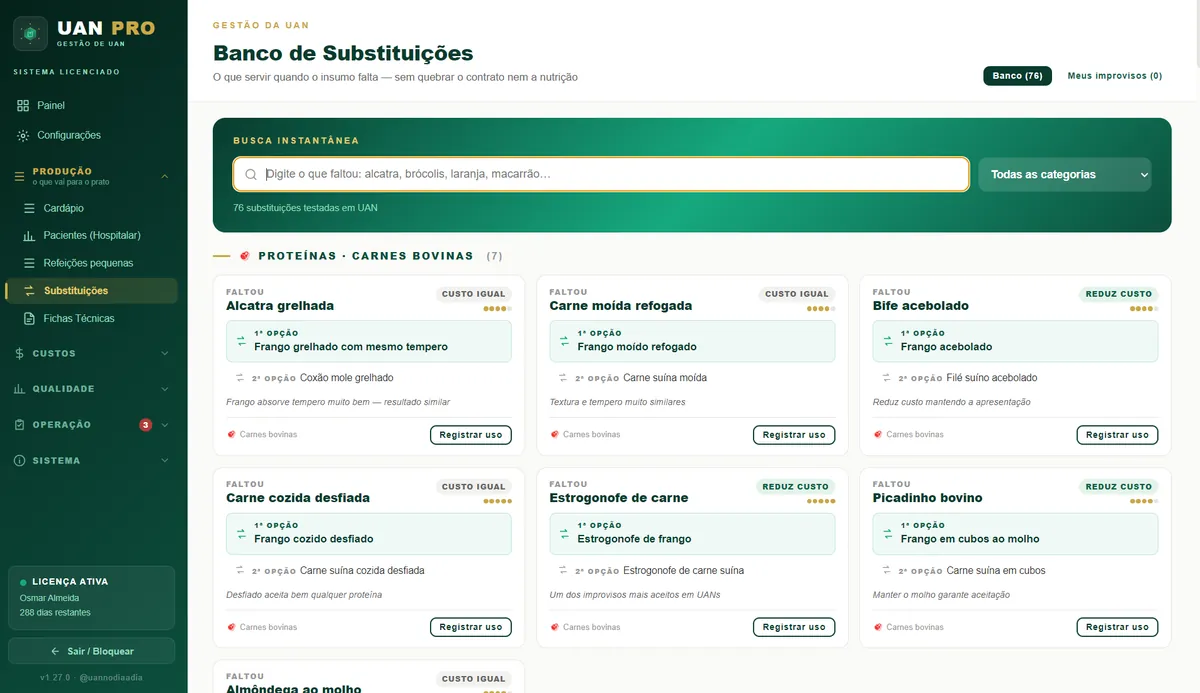Click the UAN PRO logo icon
Image resolution: width=1200 pixels, height=693 pixels.
pos(30,33)
